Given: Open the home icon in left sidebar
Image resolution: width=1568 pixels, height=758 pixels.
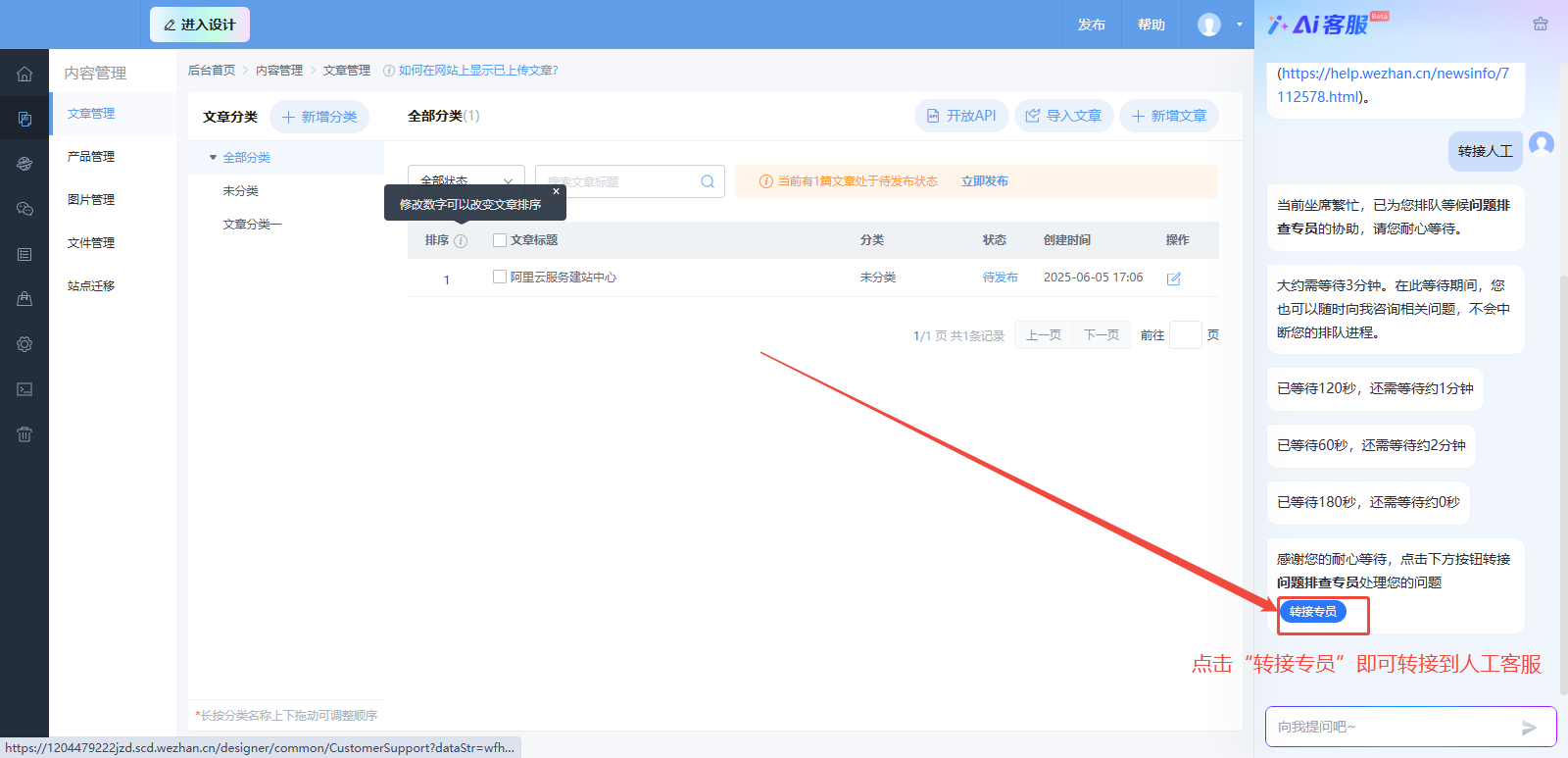Looking at the screenshot, I should coord(24,74).
